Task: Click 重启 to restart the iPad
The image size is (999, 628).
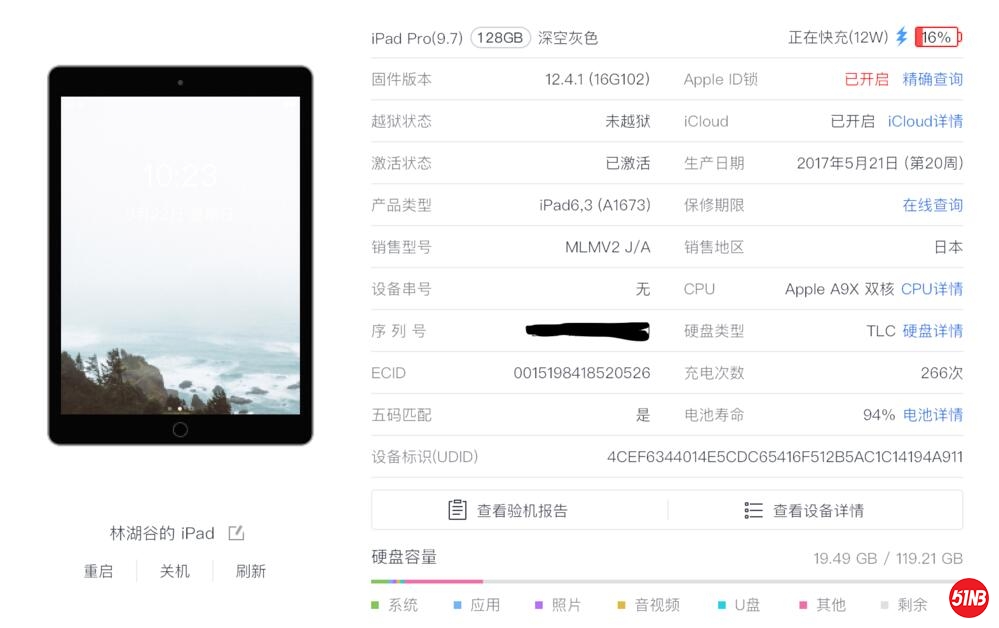Action: 98,571
